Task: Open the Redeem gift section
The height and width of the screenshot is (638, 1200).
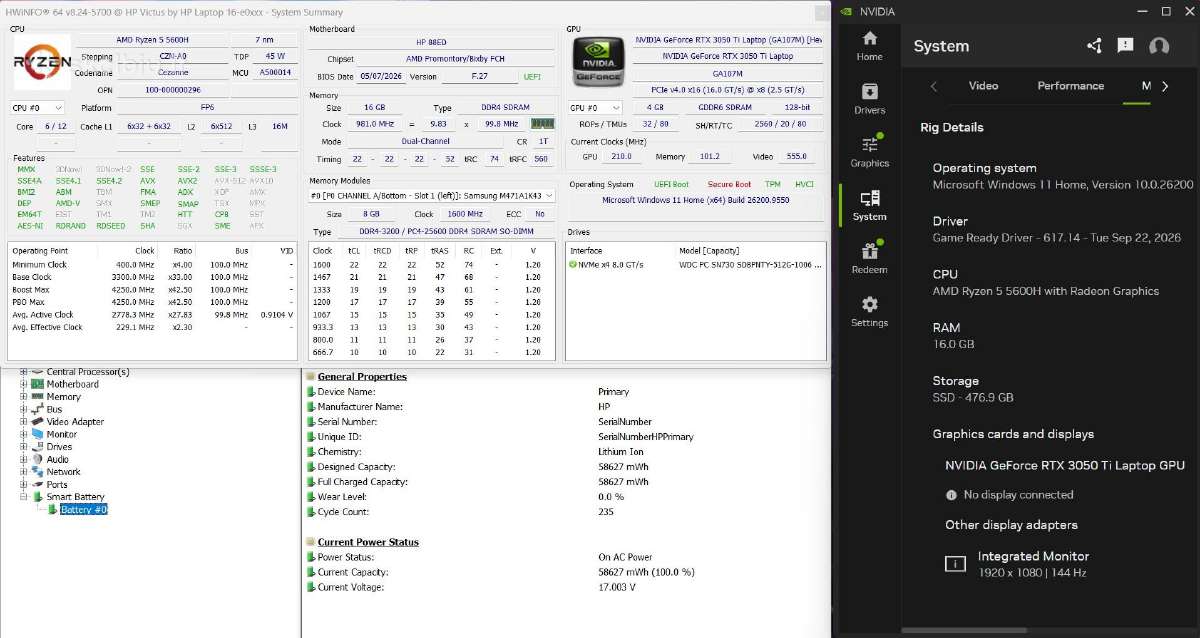Action: (x=869, y=259)
